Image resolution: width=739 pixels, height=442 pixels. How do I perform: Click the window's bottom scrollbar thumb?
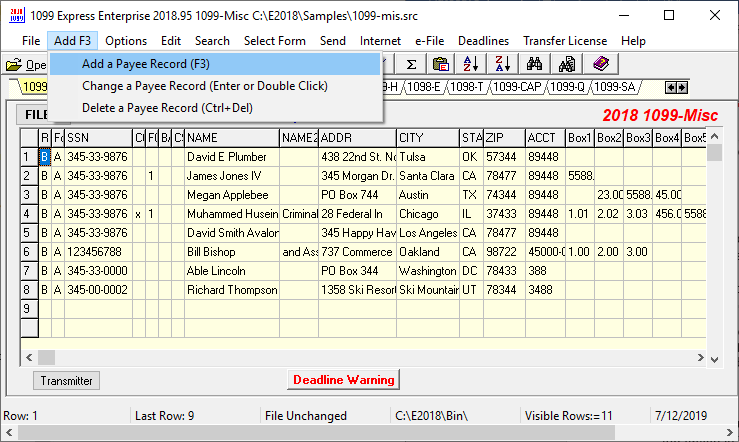316,432
